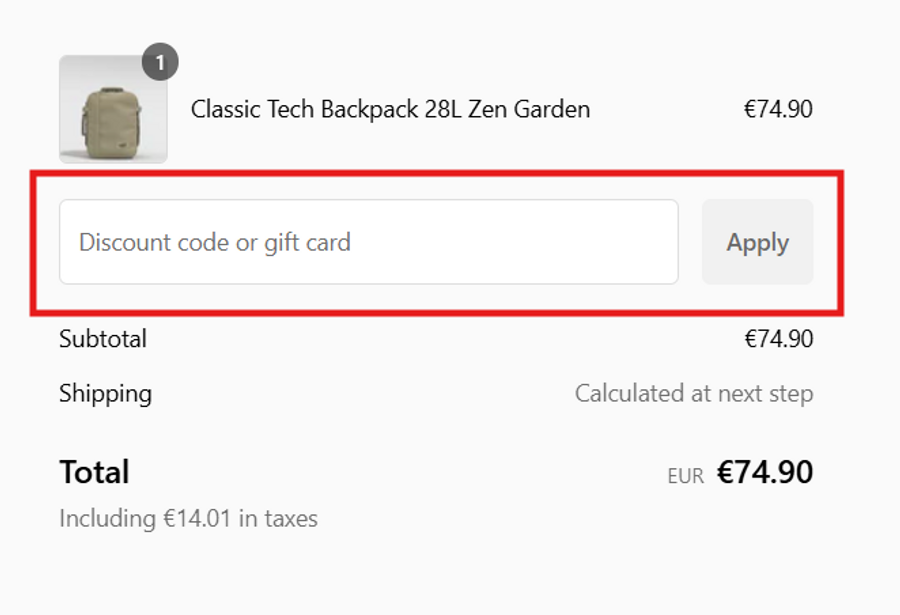The width and height of the screenshot is (900, 615).
Task: Focus the Discount code or gift card field
Action: (368, 242)
